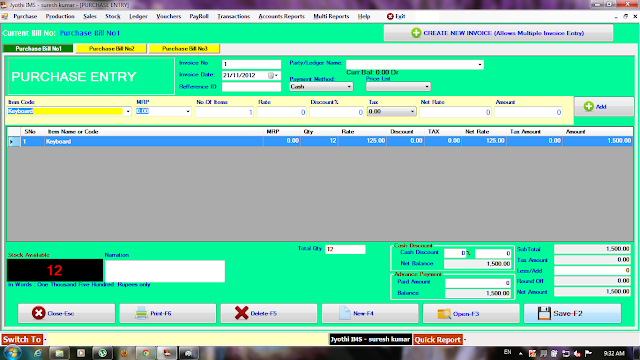Click the 9:32 AM clock in taskbar

[x=614, y=353]
